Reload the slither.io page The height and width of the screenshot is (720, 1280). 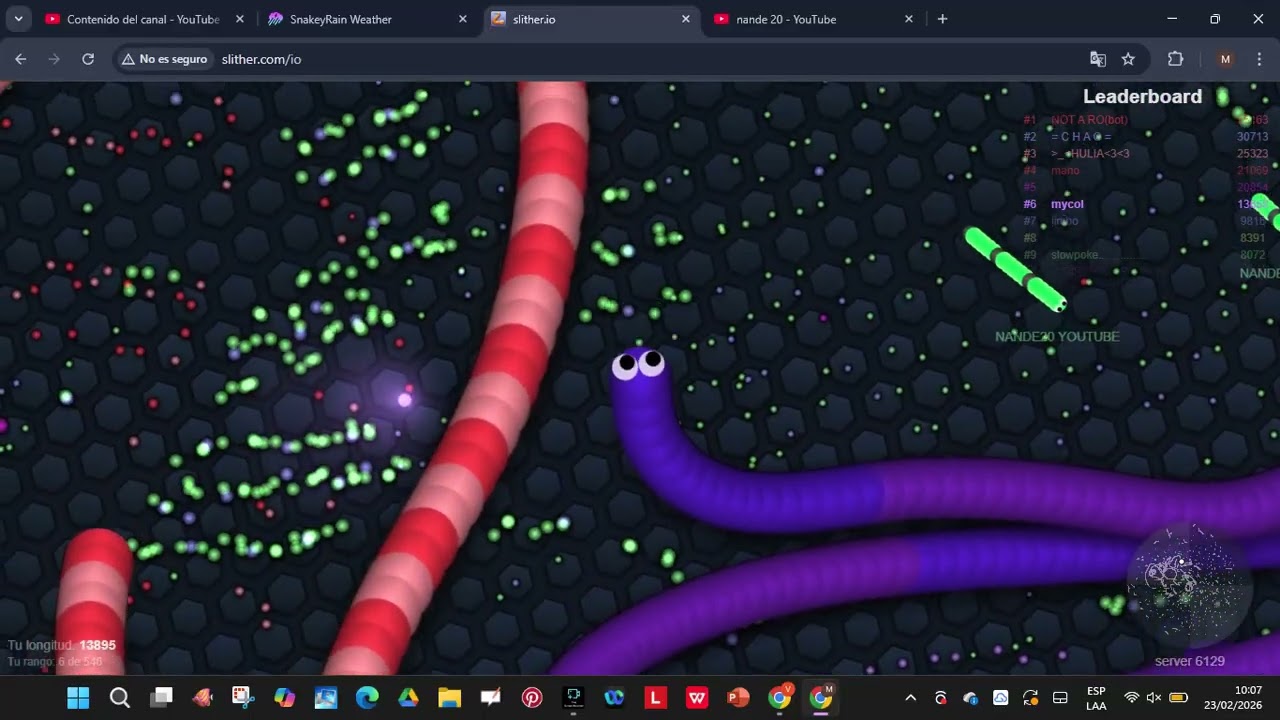(x=88, y=59)
